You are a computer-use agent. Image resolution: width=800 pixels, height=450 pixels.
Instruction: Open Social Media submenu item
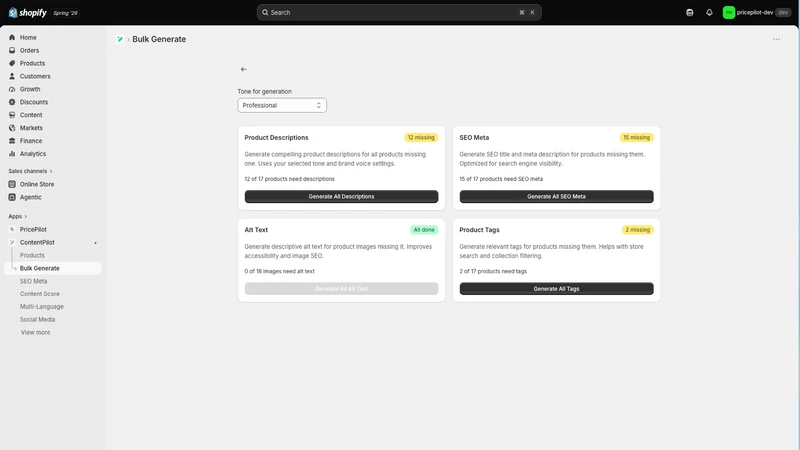coord(37,319)
